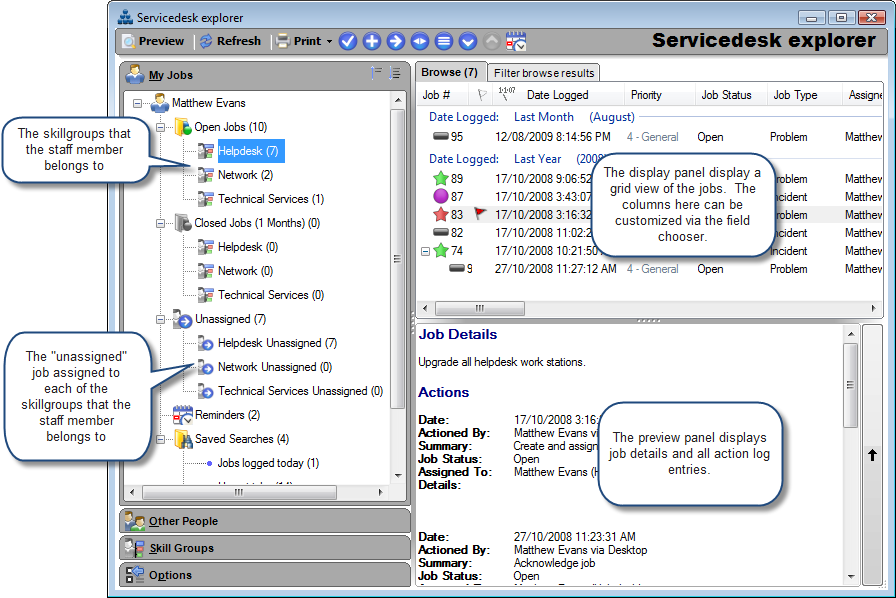Open the Print dropdown arrow
The width and height of the screenshot is (896, 598).
coord(329,42)
